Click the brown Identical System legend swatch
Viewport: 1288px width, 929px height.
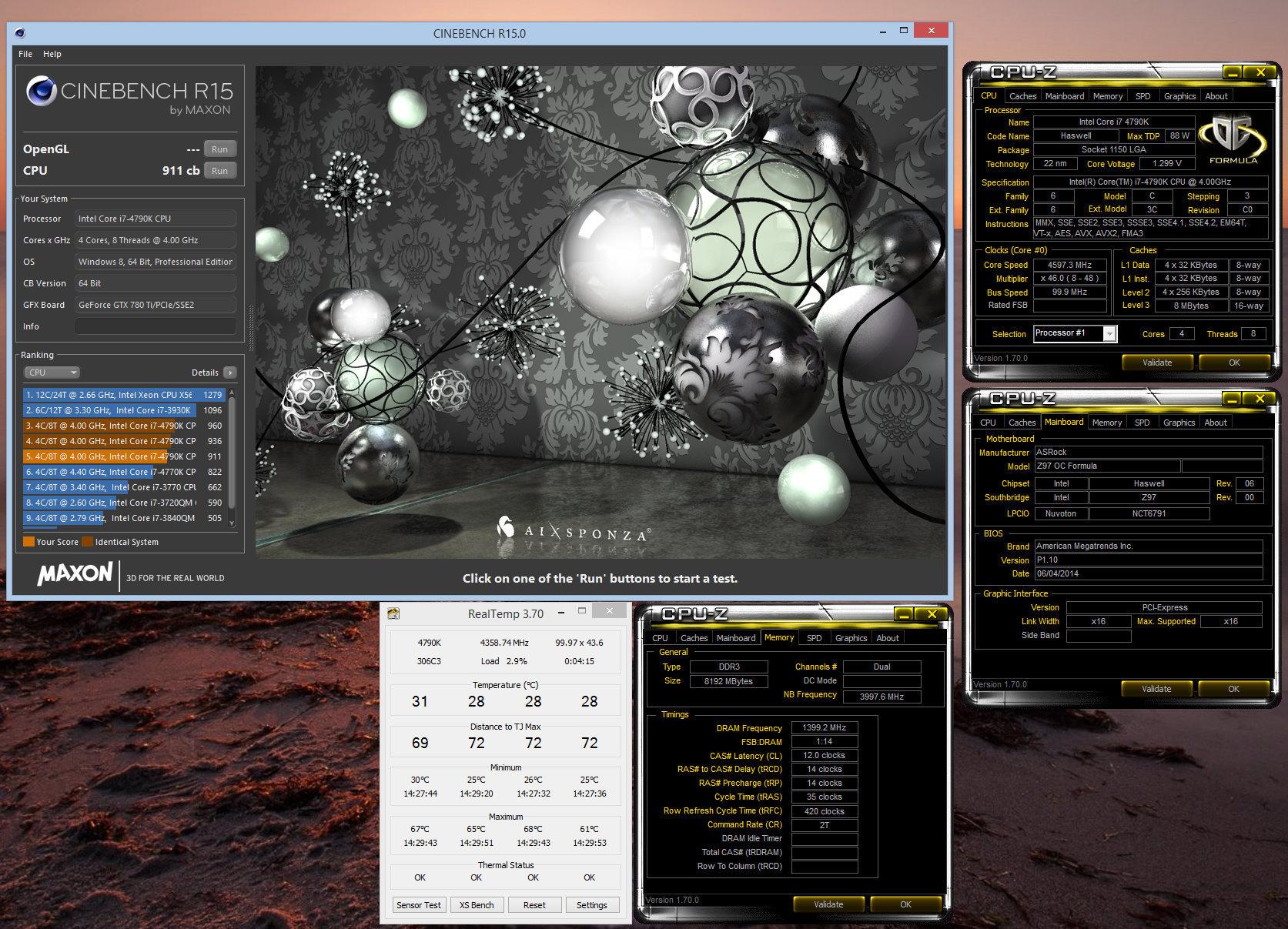[87, 542]
